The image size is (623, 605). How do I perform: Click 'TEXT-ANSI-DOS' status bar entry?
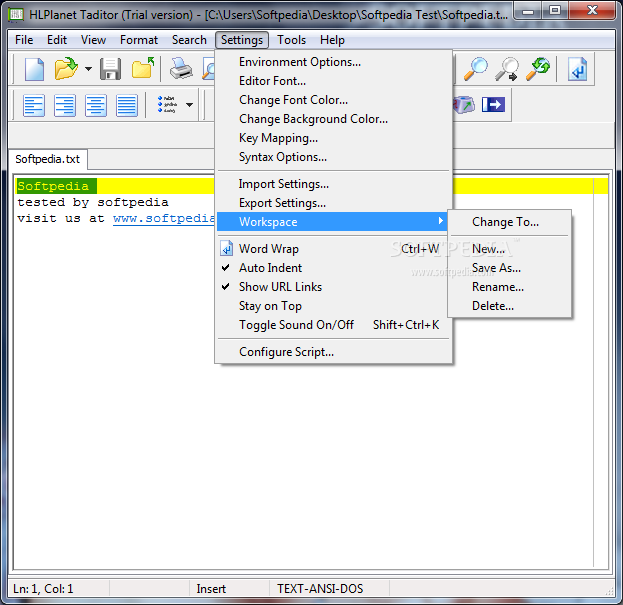pos(320,588)
